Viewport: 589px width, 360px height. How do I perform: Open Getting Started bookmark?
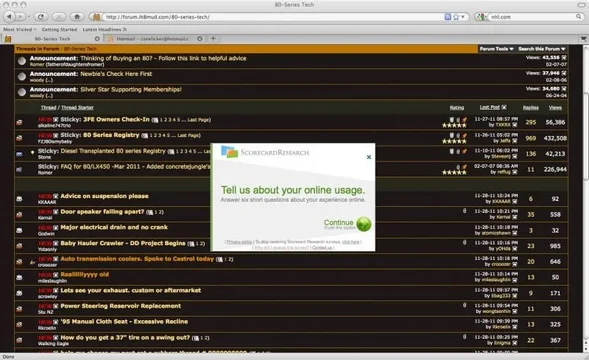point(59,29)
